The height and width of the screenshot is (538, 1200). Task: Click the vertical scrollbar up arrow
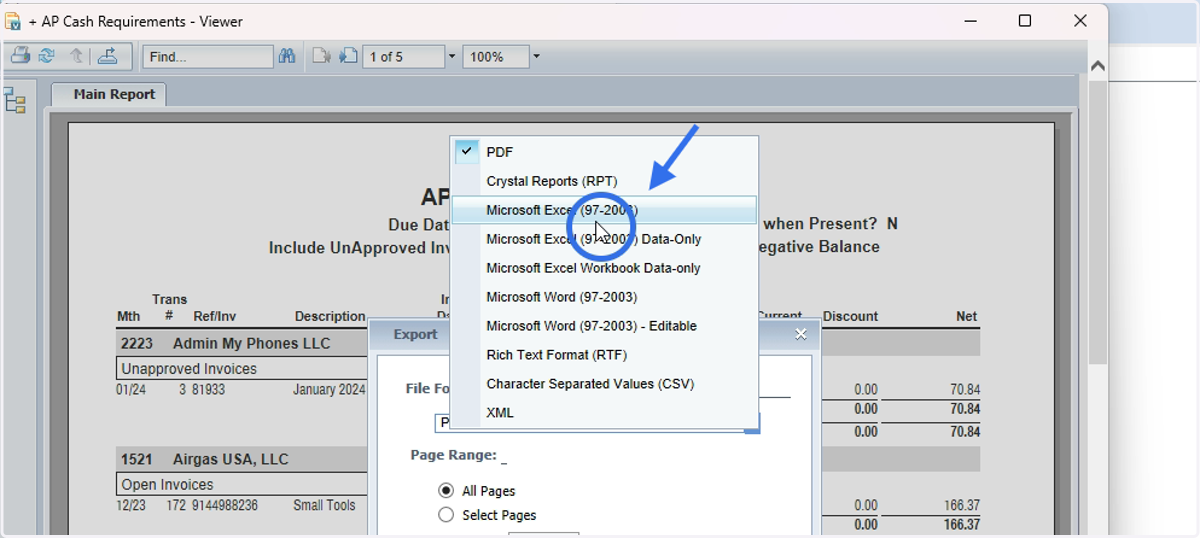click(1097, 66)
